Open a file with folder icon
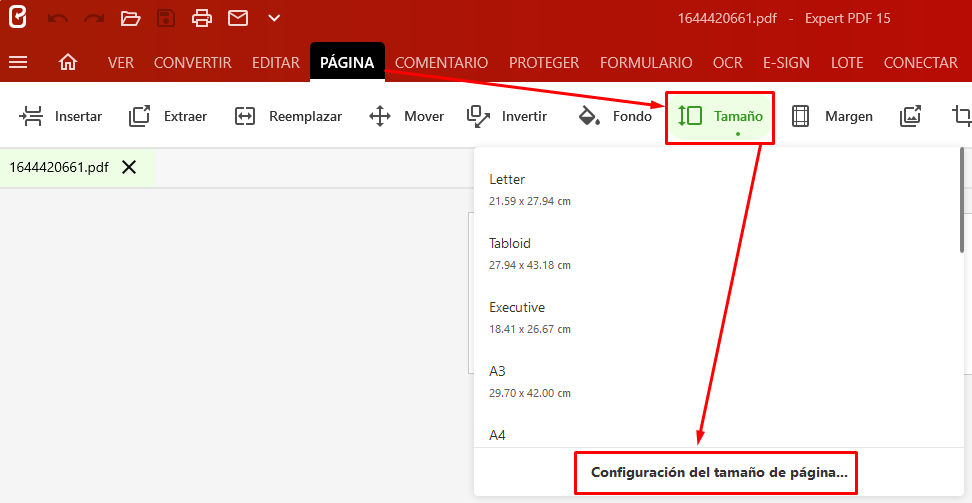Screen dimensions: 972x503 pyautogui.click(x=130, y=19)
